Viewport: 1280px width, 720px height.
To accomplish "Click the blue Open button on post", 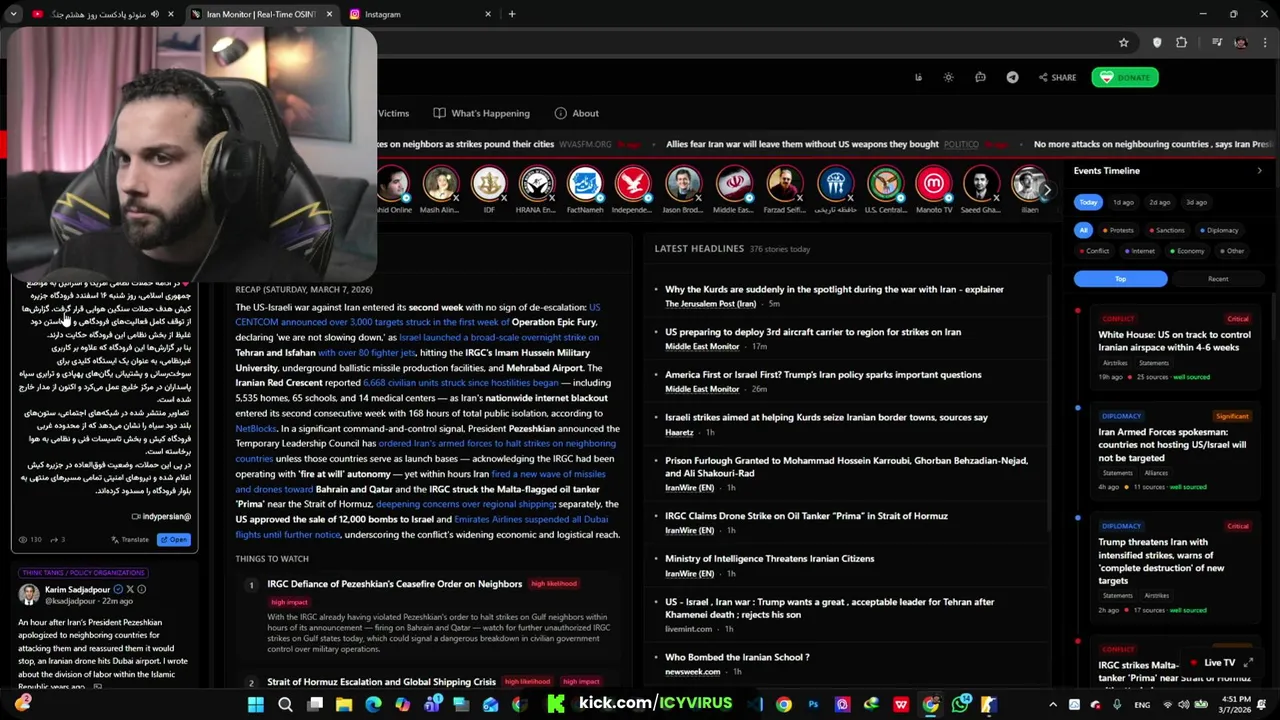I will pyautogui.click(x=174, y=540).
